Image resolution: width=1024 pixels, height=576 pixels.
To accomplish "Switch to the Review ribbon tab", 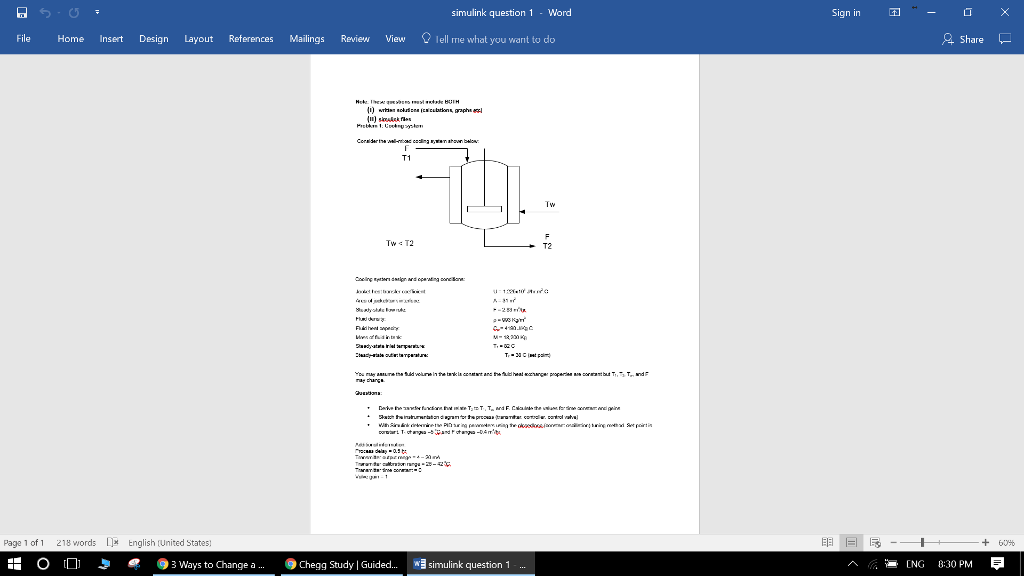I will (x=355, y=39).
